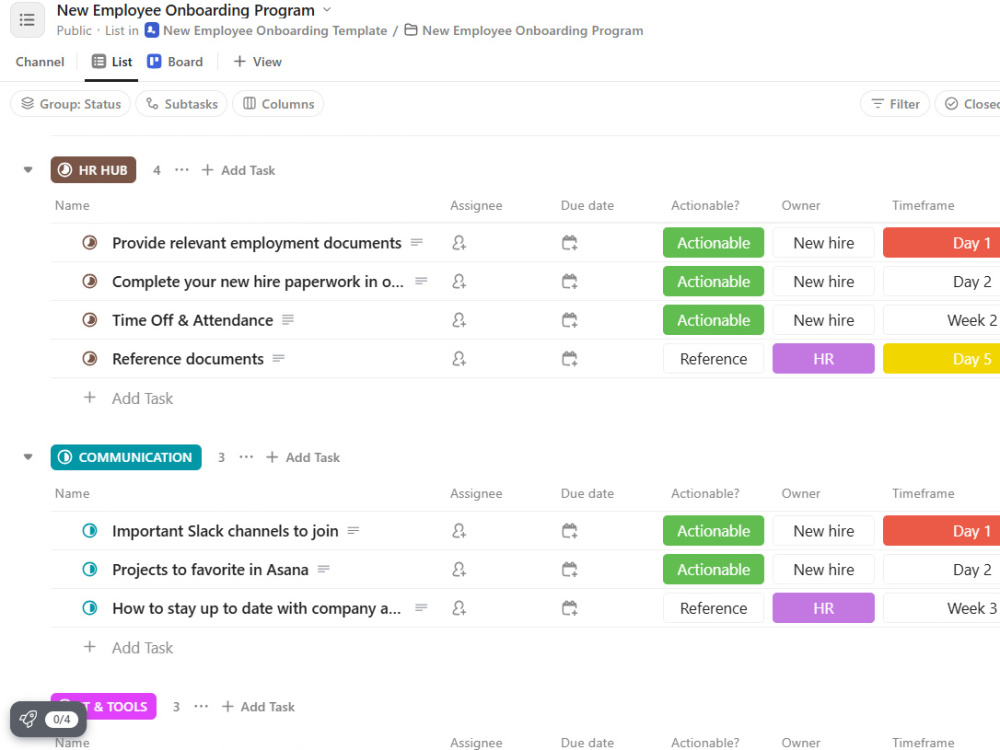Add a new View
The height and width of the screenshot is (750, 1000).
coord(258,62)
